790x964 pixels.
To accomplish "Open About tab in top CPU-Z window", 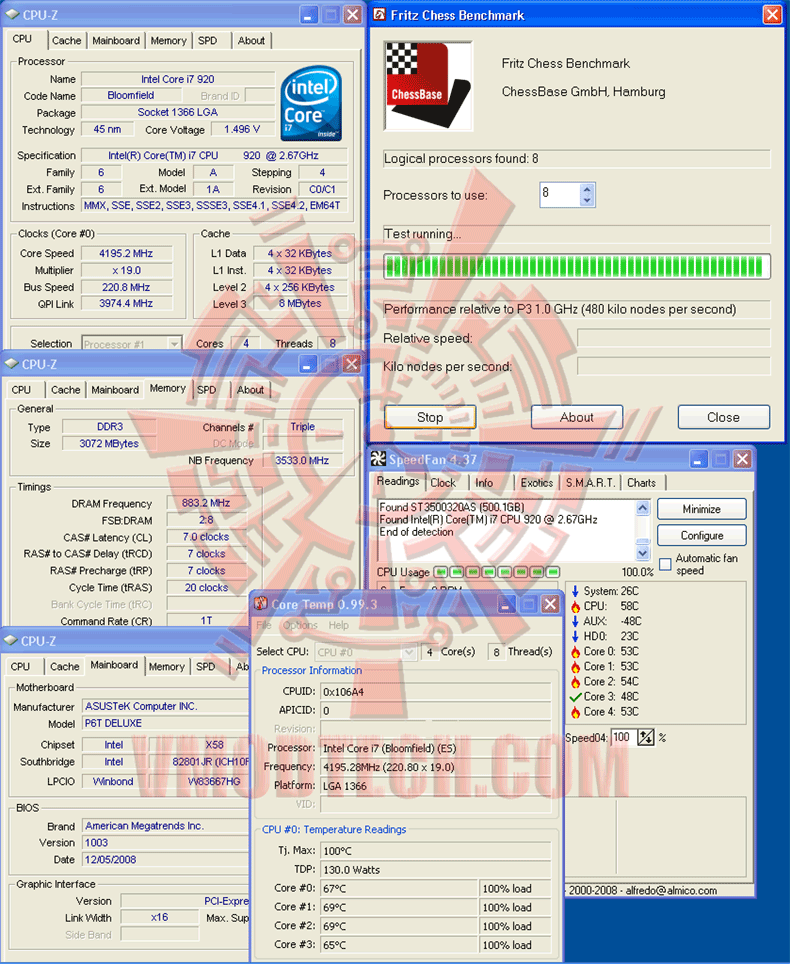I will pos(251,41).
